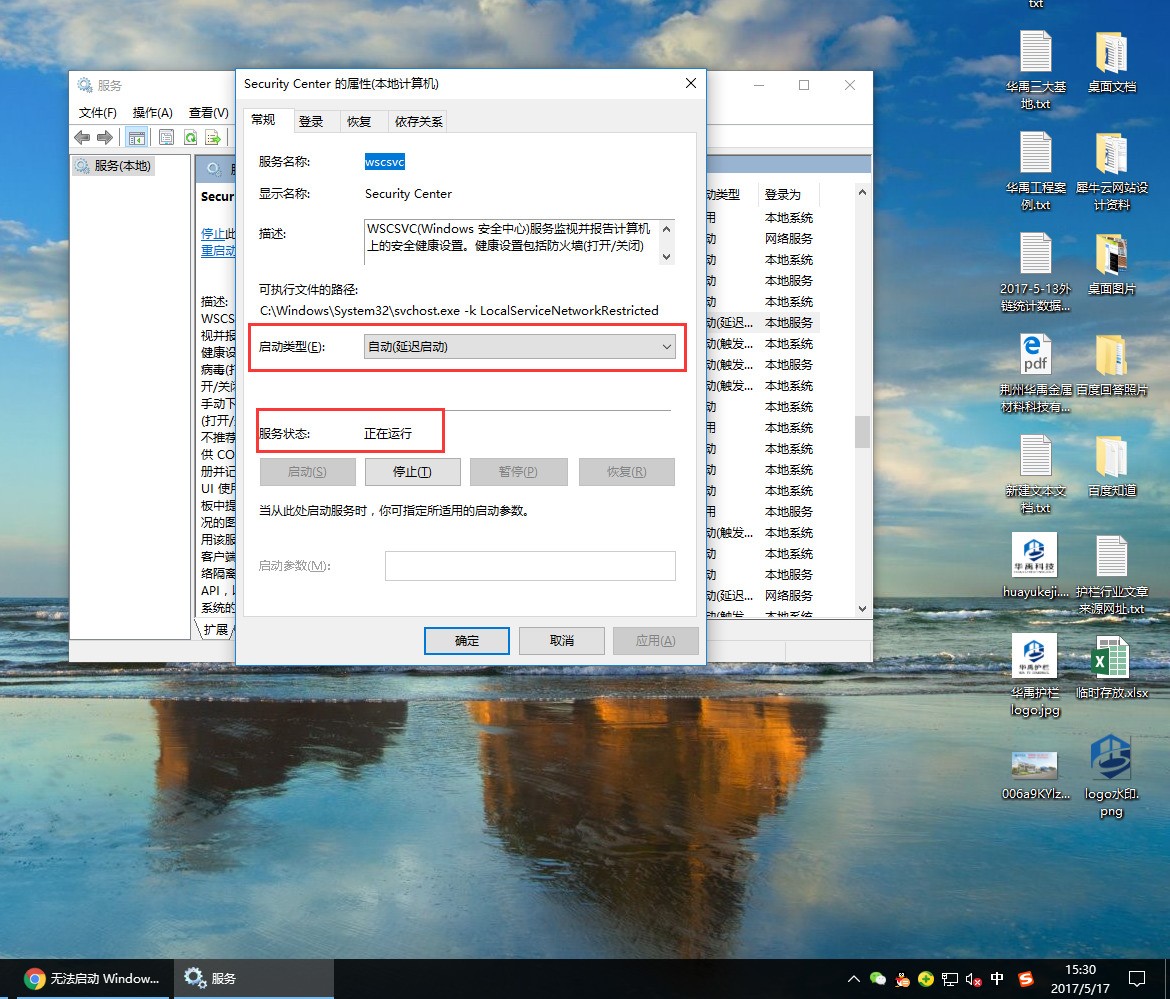Viewport: 1170px width, 999px height.
Task: Click the 确定 button
Action: click(x=467, y=641)
